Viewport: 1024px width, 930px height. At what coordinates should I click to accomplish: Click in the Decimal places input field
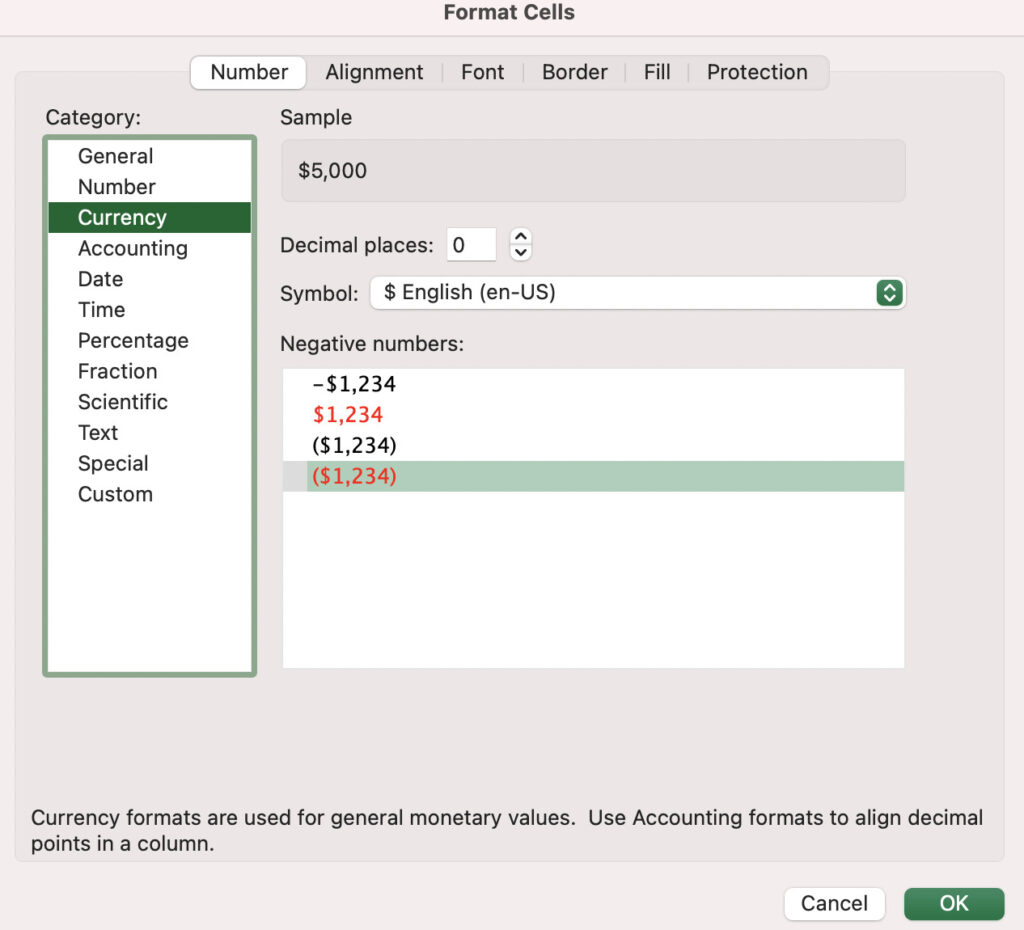pyautogui.click(x=471, y=244)
